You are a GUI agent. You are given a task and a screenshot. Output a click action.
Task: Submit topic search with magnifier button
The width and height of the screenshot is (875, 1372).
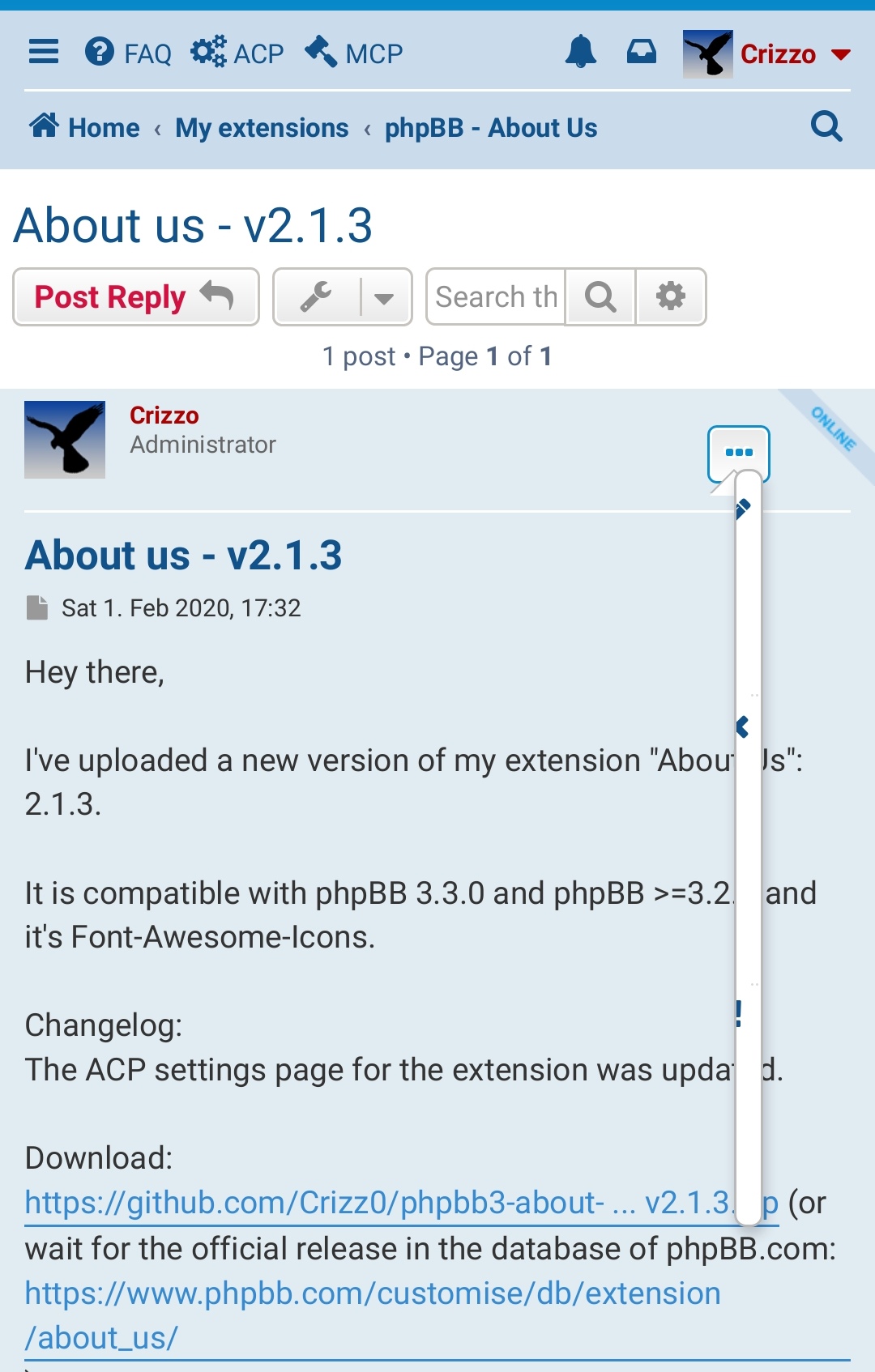pyautogui.click(x=600, y=296)
